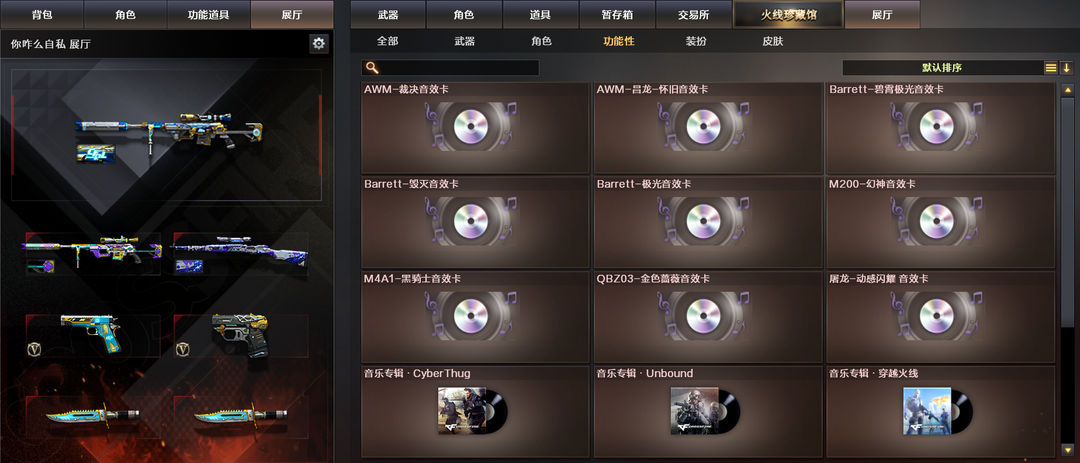Toggle list view icon beside sort box
This screenshot has width=1080, height=463.
(1050, 68)
